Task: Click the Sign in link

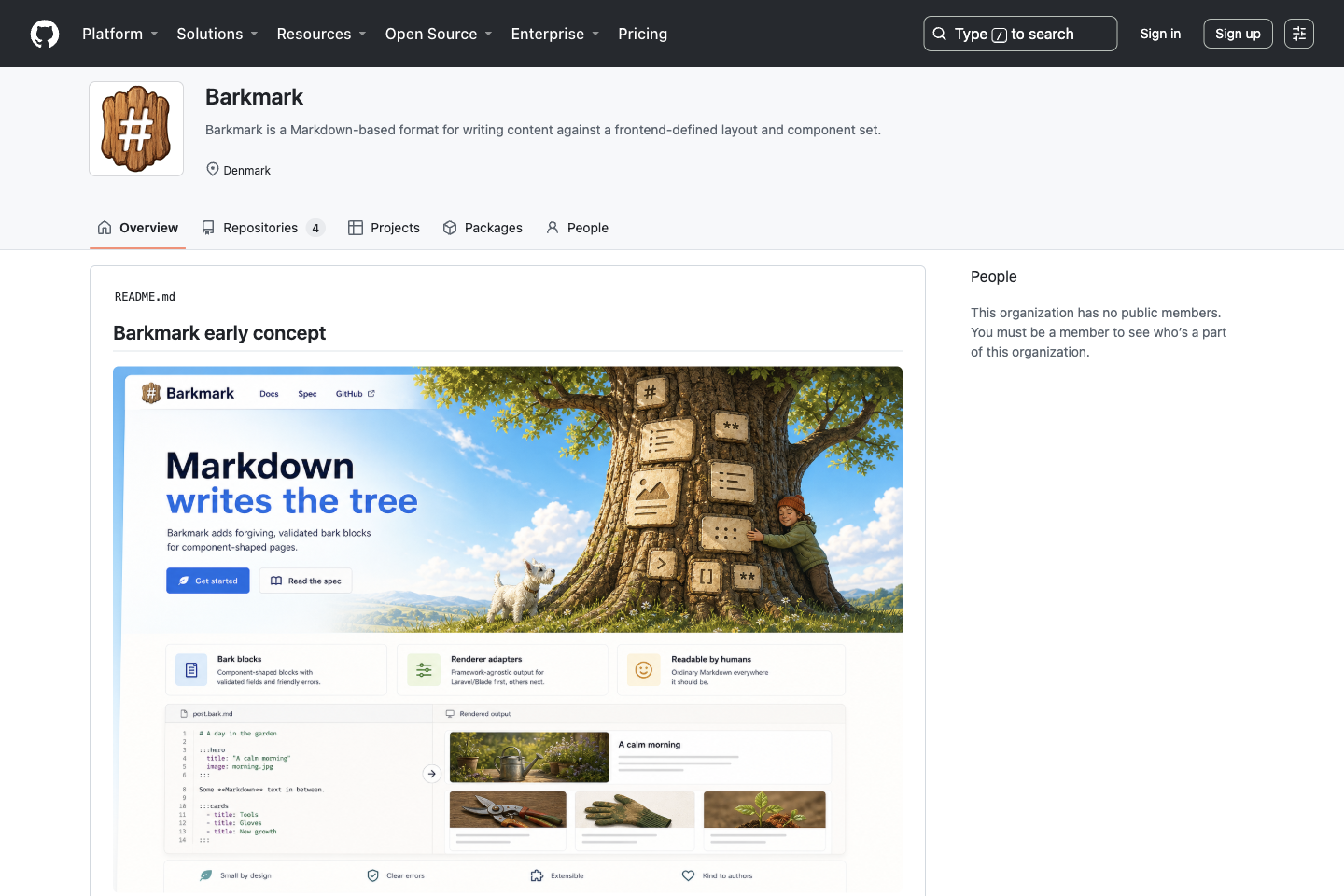Action: [1160, 34]
